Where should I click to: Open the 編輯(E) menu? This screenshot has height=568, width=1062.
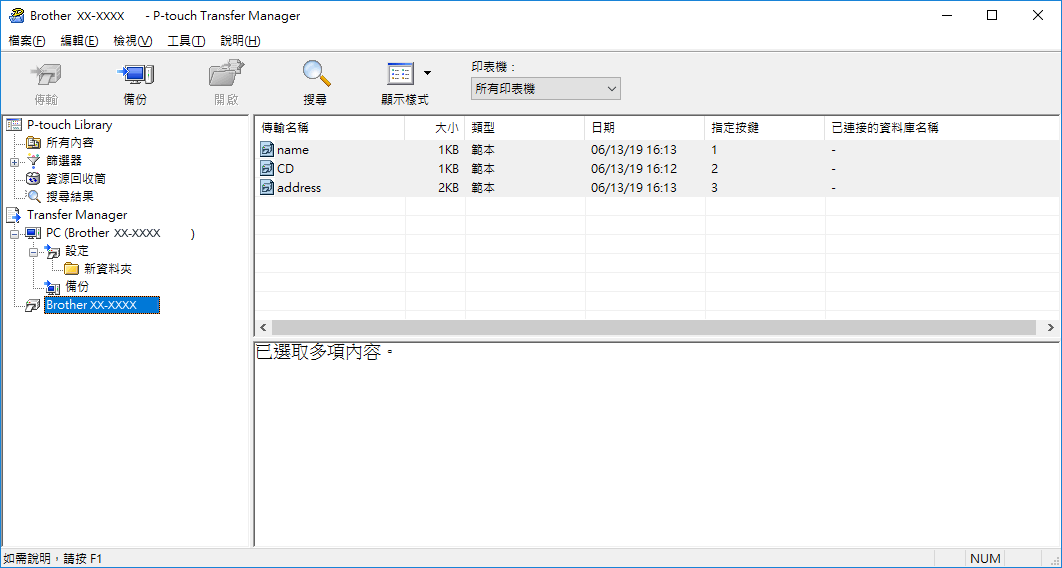[79, 41]
